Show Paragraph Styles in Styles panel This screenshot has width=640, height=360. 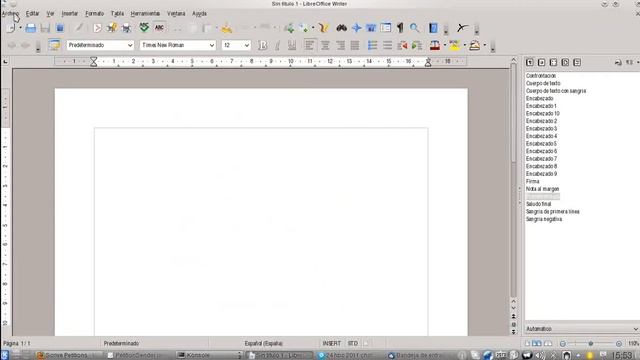[529, 62]
